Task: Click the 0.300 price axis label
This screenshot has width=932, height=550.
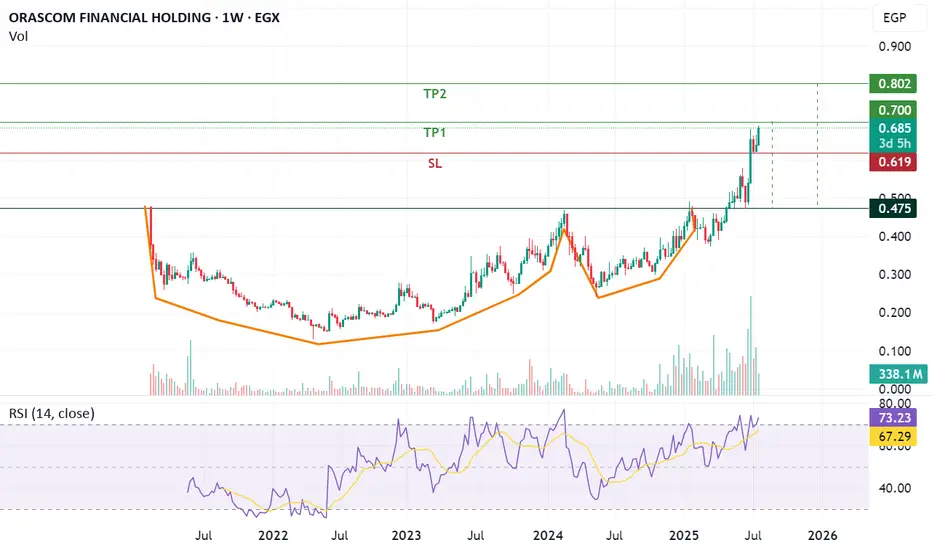Action: (895, 275)
